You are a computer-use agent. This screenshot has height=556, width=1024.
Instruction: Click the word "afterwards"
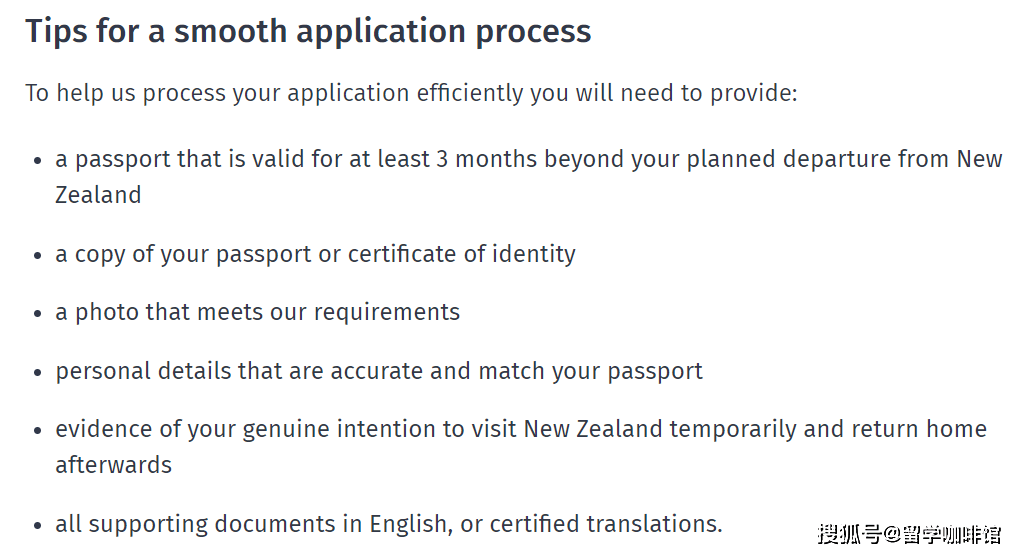tap(113, 465)
